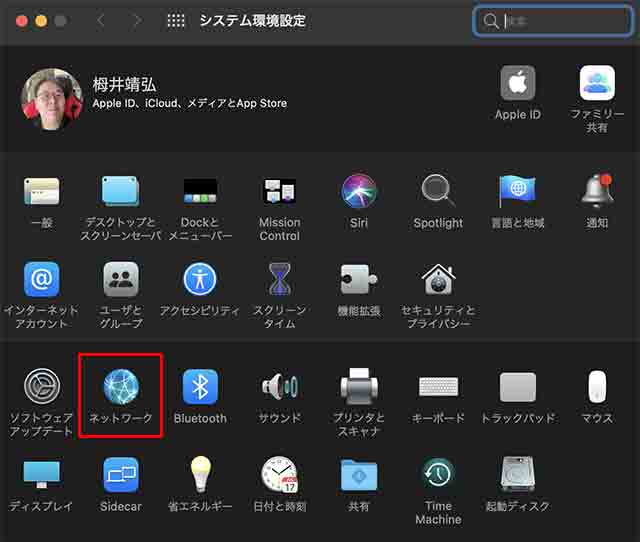
Task: Go forward with the right arrow
Action: pos(138,20)
